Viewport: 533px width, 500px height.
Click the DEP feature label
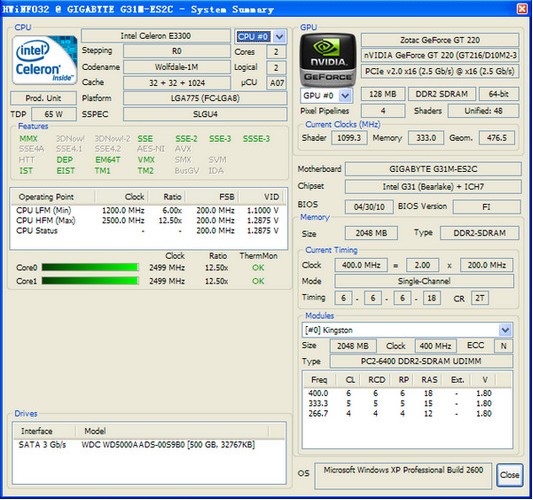click(65, 160)
